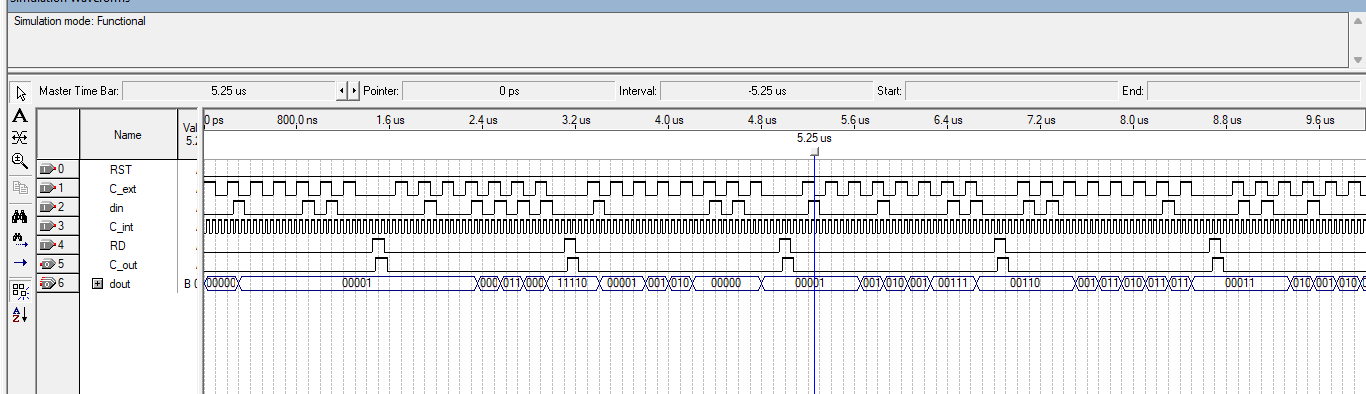Click the 9.6 us time scale label
This screenshot has height=394, width=1366.
tap(1320, 120)
